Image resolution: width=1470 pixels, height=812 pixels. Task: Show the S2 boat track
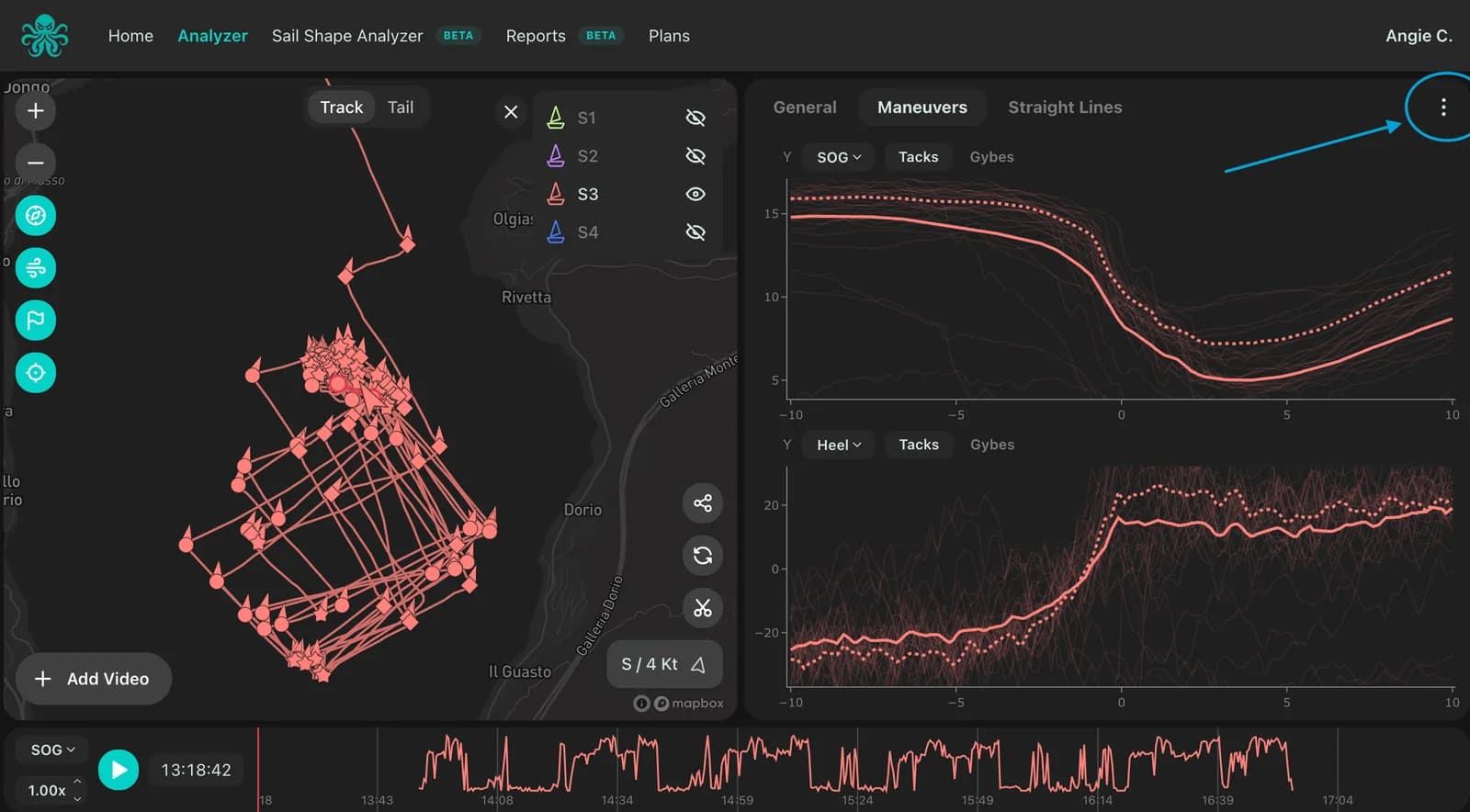695,156
